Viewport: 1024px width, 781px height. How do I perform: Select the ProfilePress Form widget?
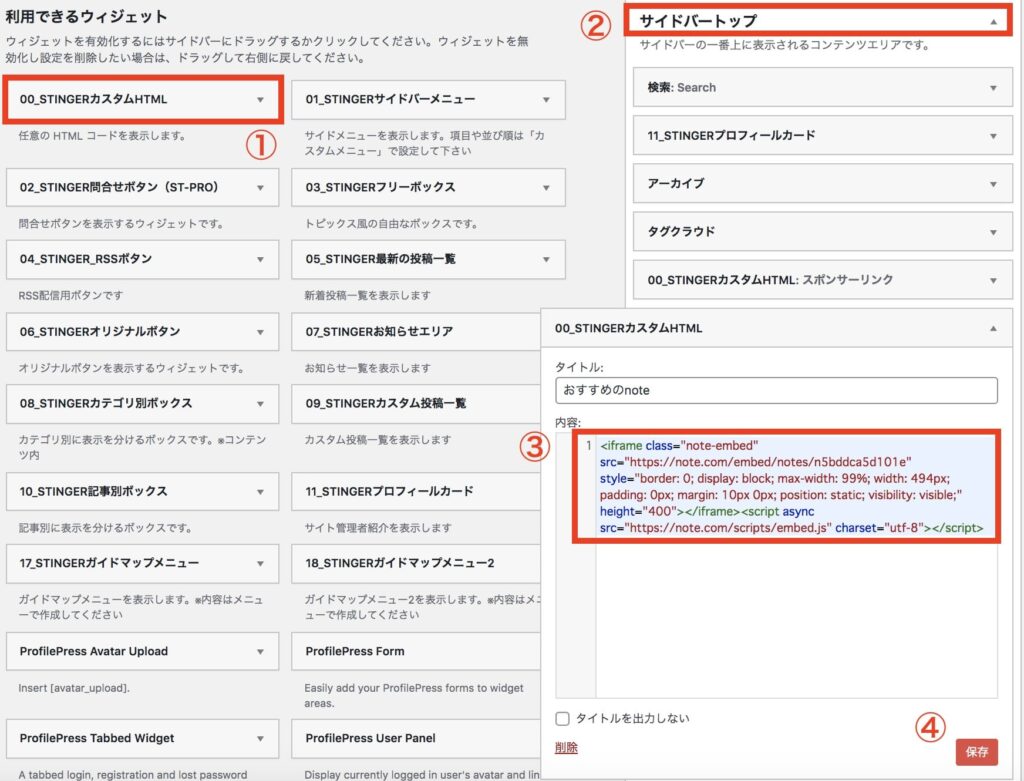[416, 651]
